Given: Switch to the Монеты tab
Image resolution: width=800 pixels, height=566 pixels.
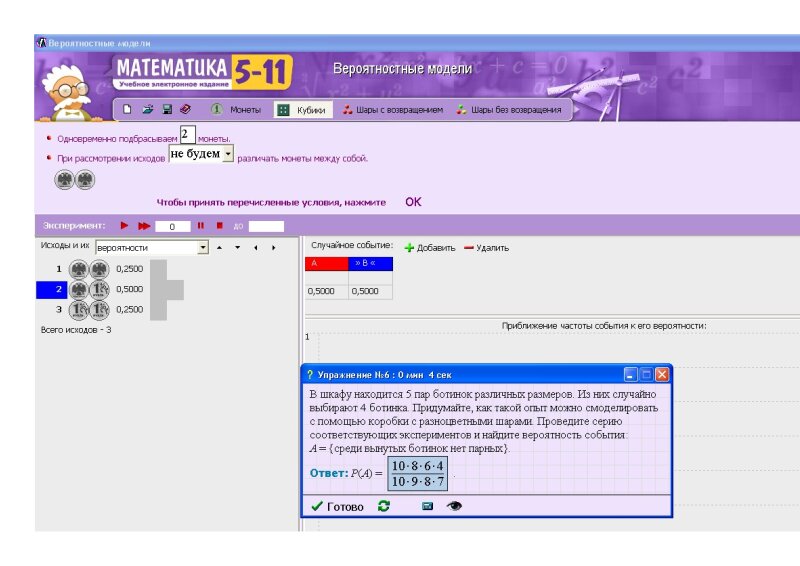Looking at the screenshot, I should pyautogui.click(x=236, y=110).
